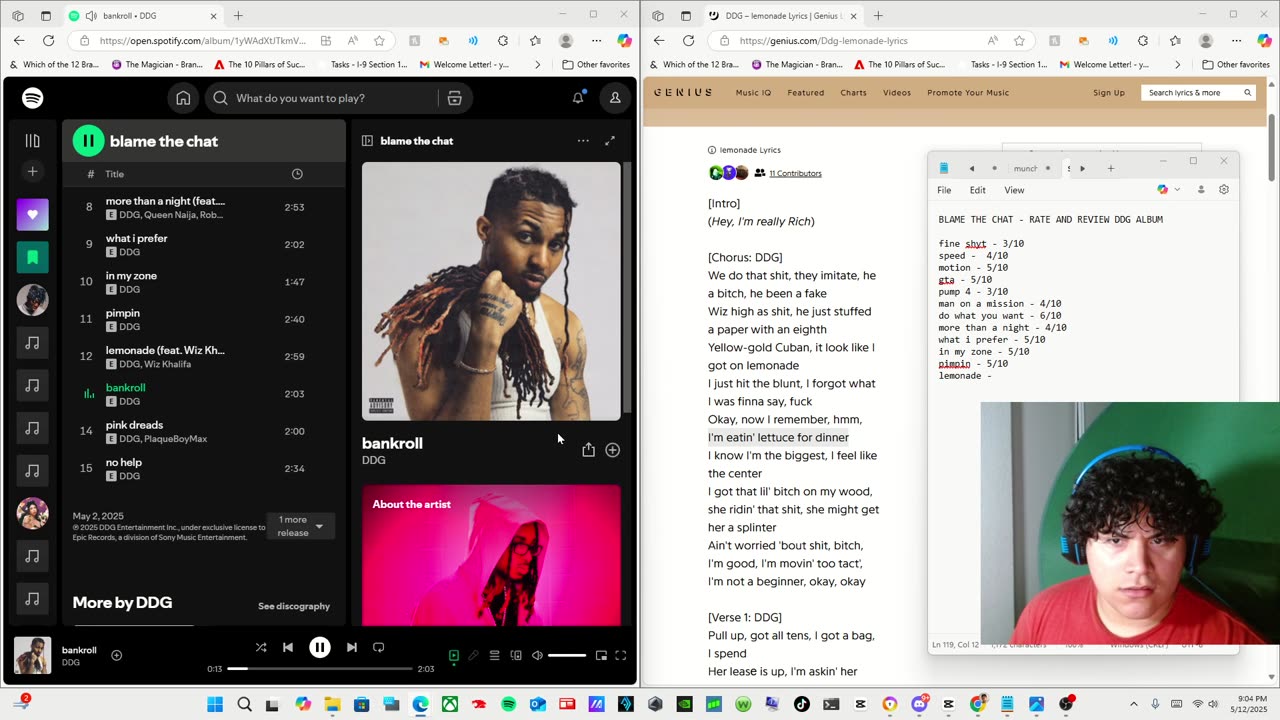Open Liked Songs heart tile
This screenshot has width=1280, height=720.
pos(32,214)
